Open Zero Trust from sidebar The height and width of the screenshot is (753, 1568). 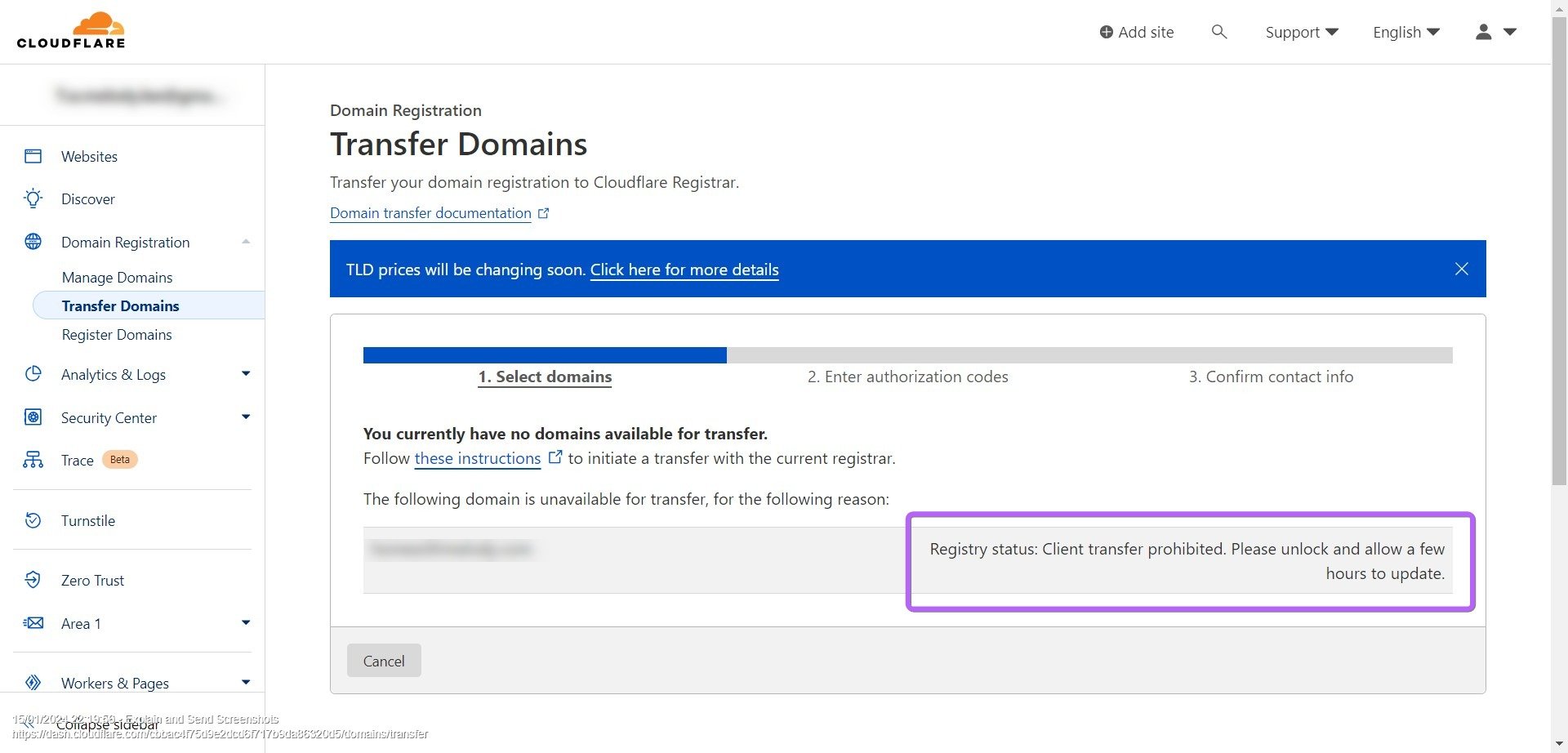[x=92, y=580]
